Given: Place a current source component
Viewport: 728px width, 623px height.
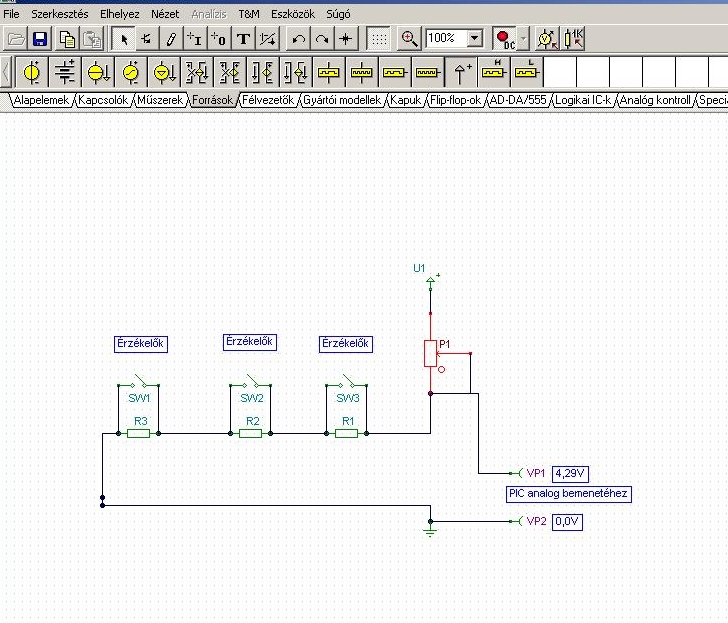Looking at the screenshot, I should pyautogui.click(x=98, y=72).
